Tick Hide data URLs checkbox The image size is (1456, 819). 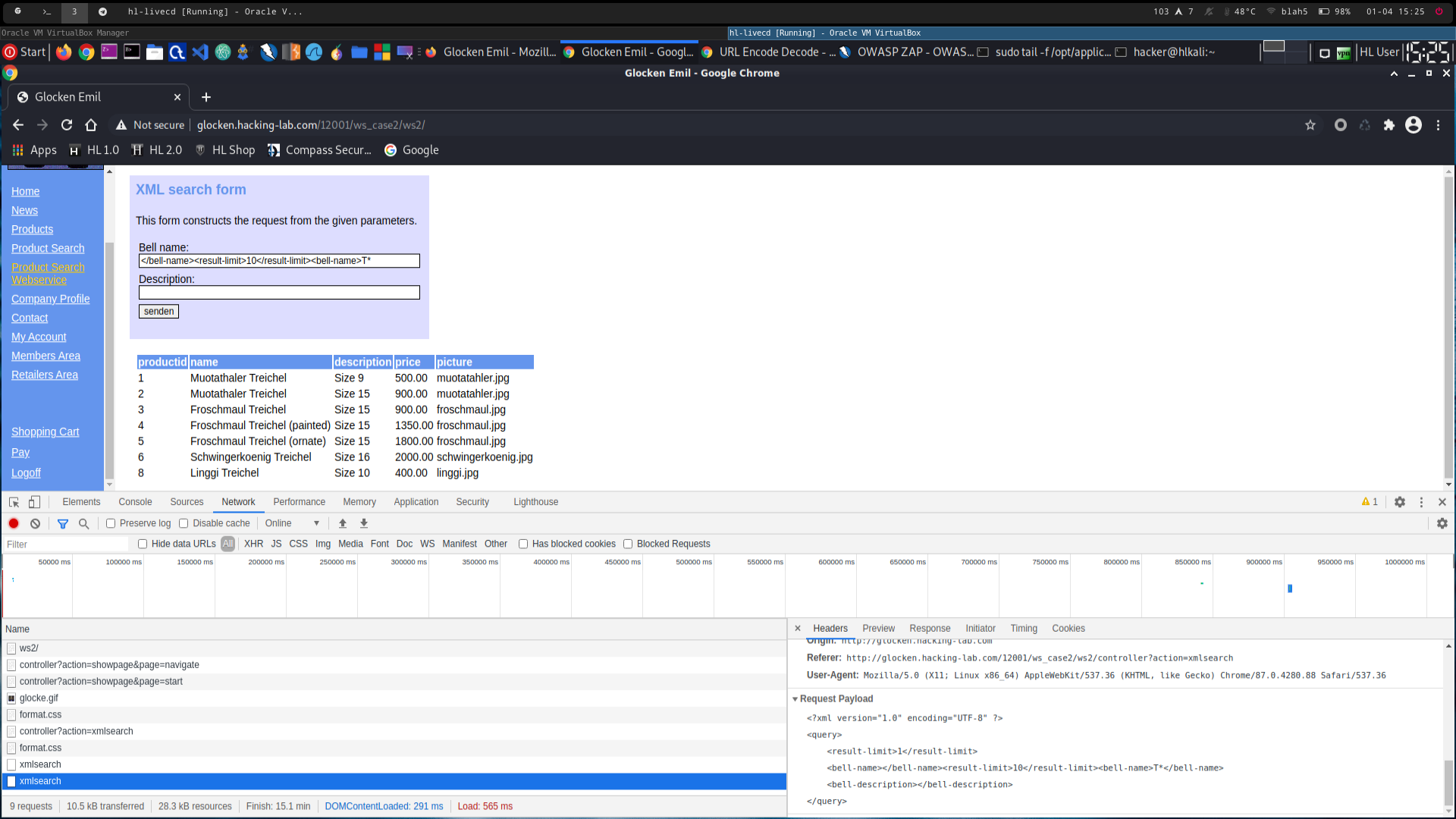pos(143,544)
